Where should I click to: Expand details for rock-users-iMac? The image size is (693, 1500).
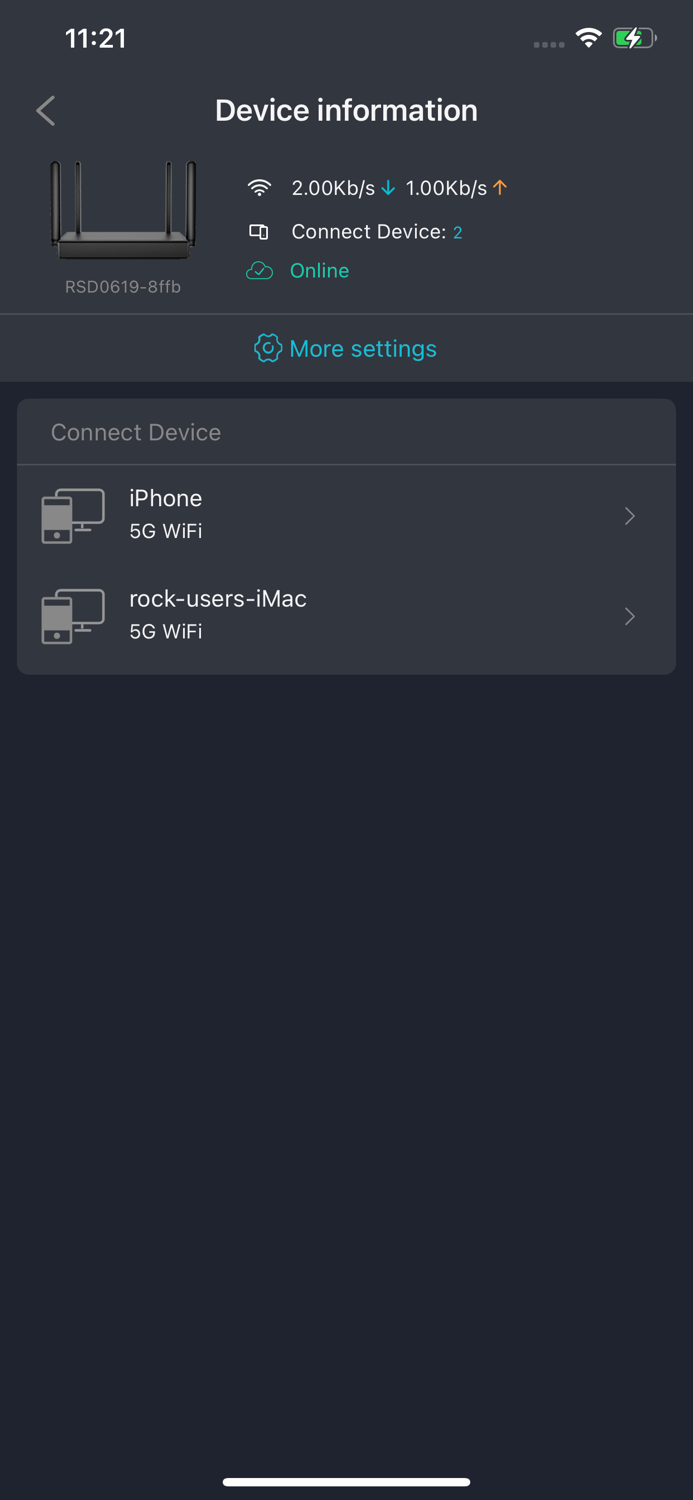click(629, 616)
